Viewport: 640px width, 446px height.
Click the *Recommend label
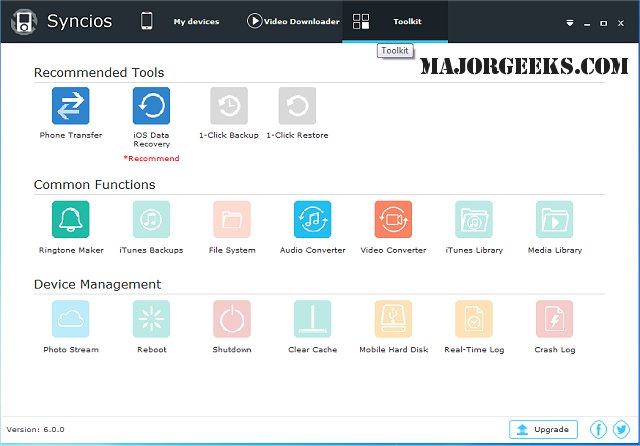coord(151,158)
